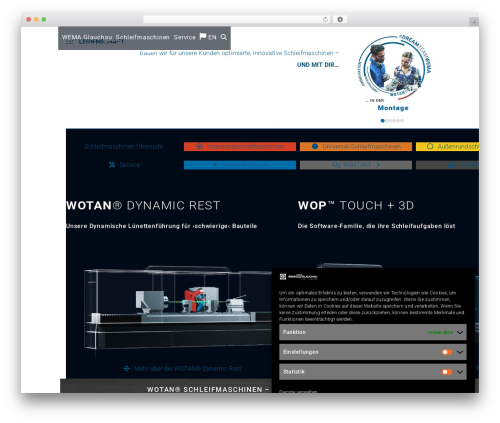Click the circle icon on Innenrundschleifmaschinen
Screen dimensions: 500x423
coord(199,146)
